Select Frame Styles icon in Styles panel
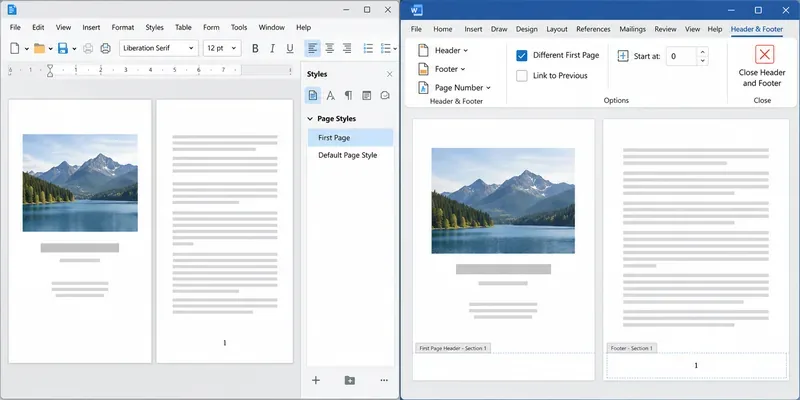The image size is (800, 400). coord(366,95)
